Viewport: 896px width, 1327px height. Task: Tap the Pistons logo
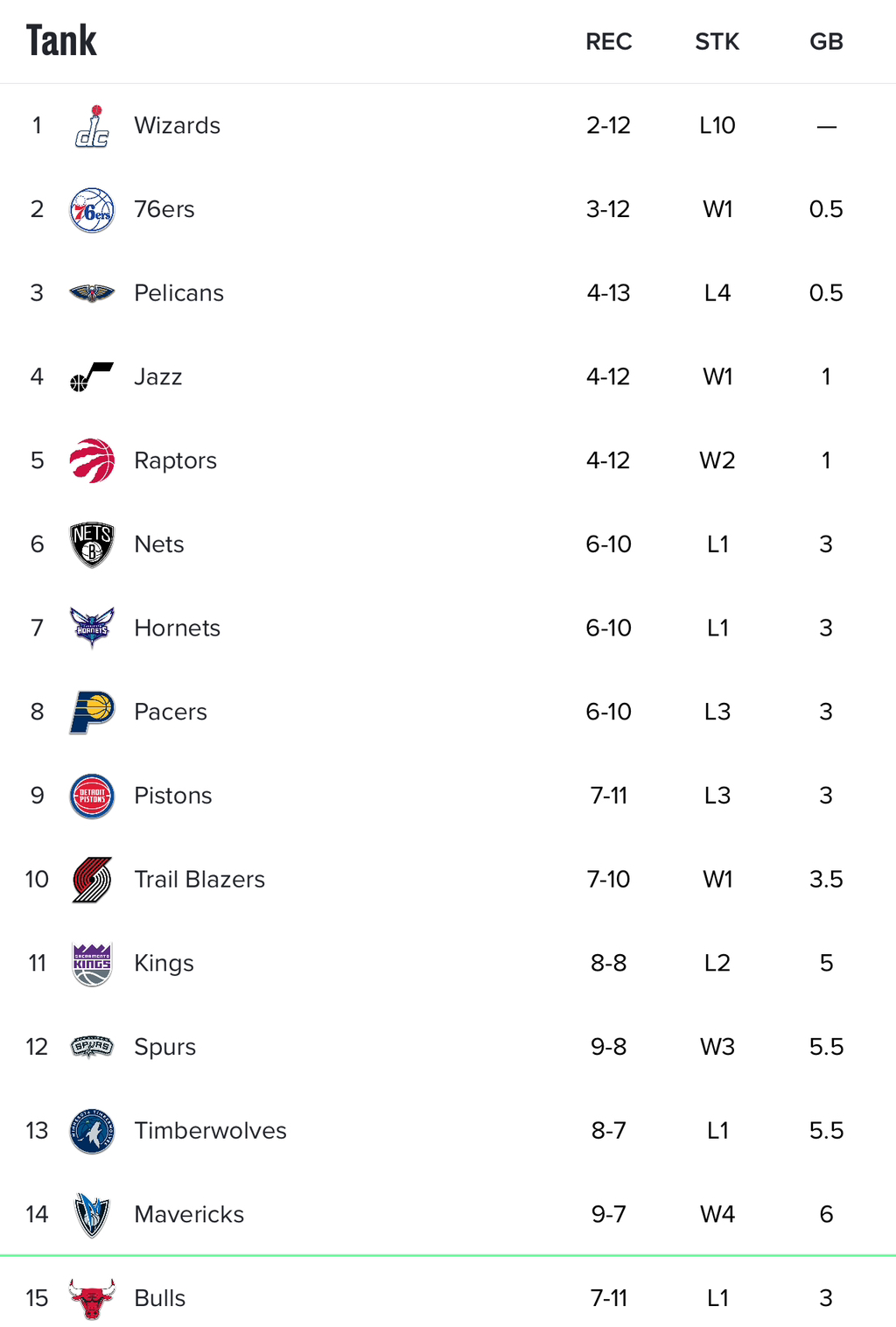click(92, 796)
